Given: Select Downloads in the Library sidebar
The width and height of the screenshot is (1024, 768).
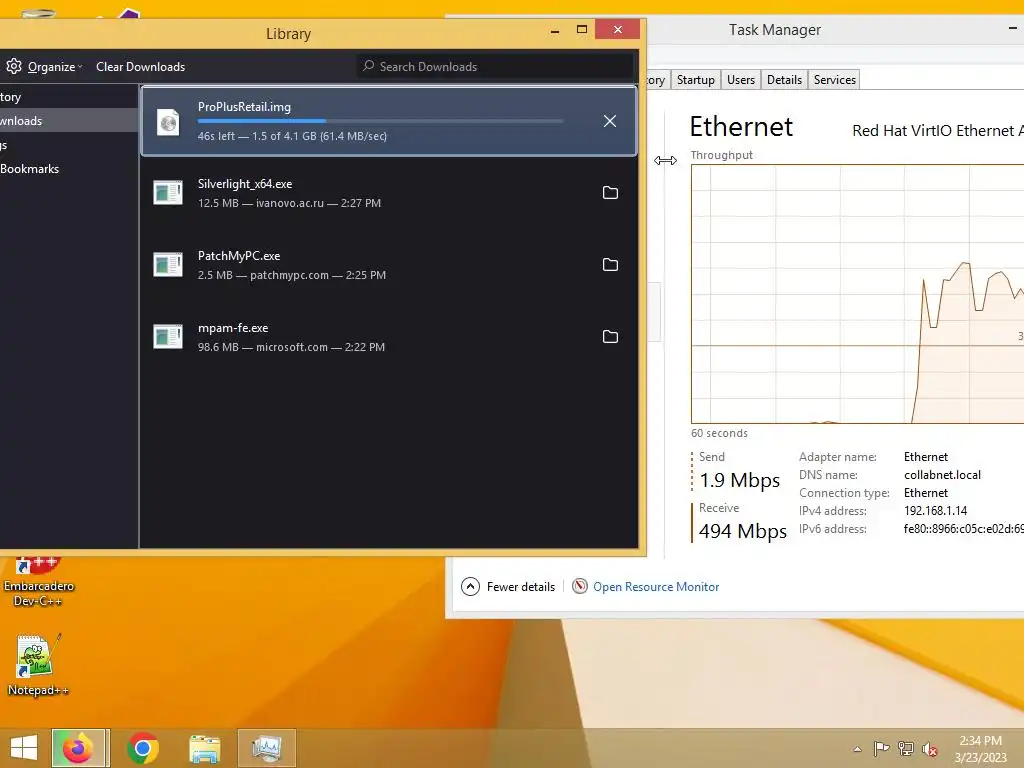Looking at the screenshot, I should click(69, 121).
